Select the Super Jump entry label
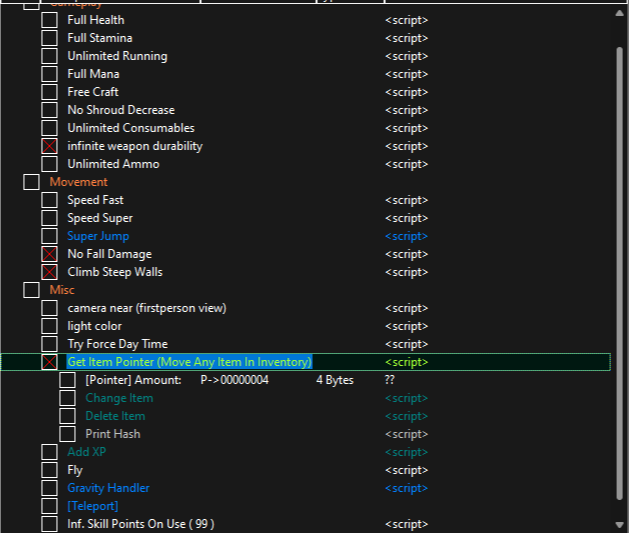The height and width of the screenshot is (533, 629). pyautogui.click(x=98, y=236)
